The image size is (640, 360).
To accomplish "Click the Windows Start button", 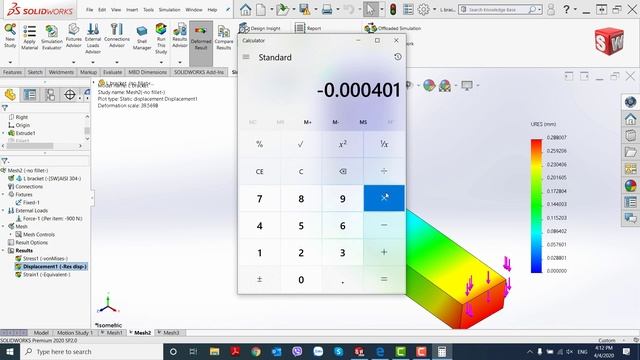I will coord(10,351).
